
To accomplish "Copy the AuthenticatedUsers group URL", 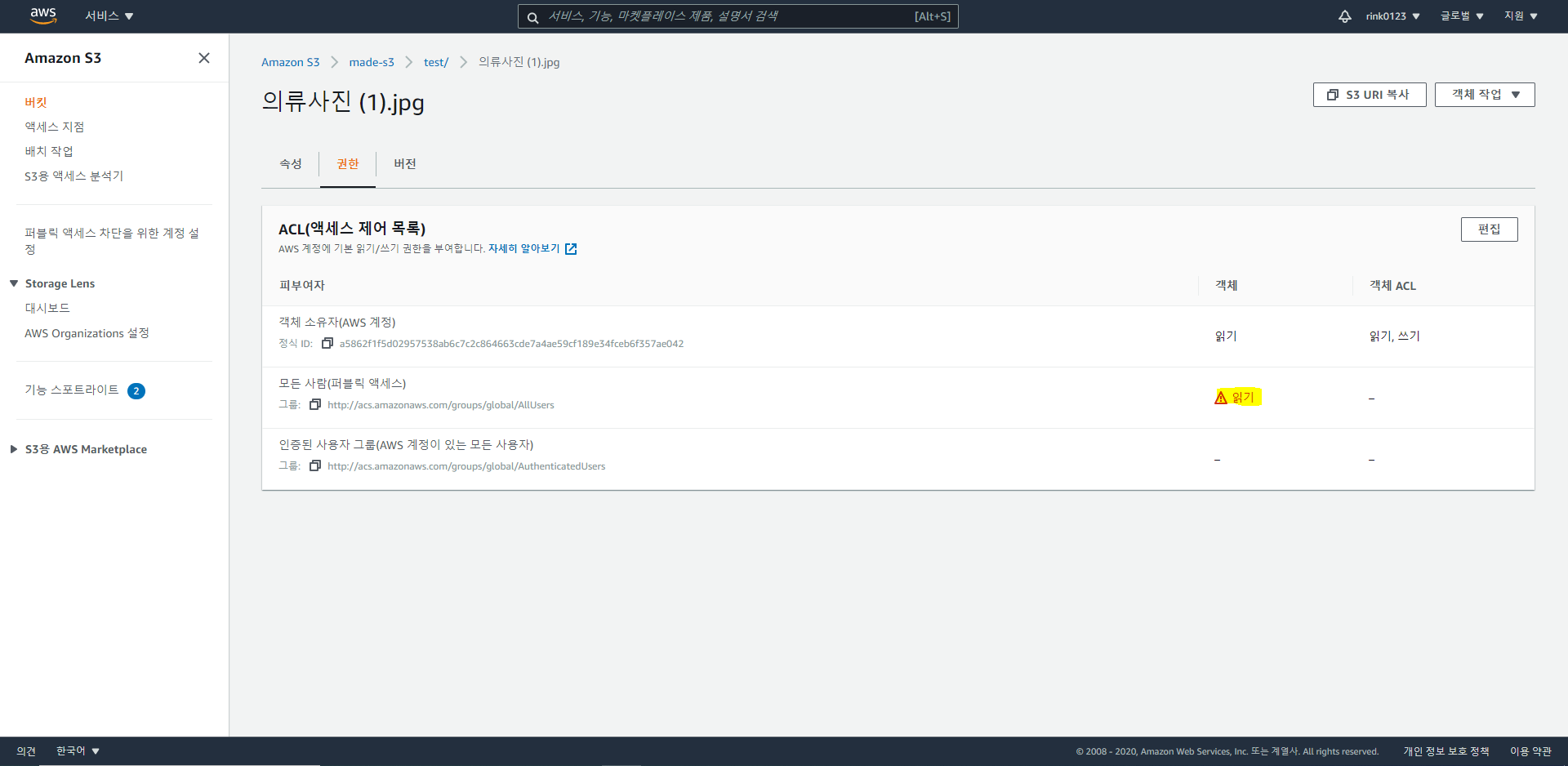I will click(315, 465).
